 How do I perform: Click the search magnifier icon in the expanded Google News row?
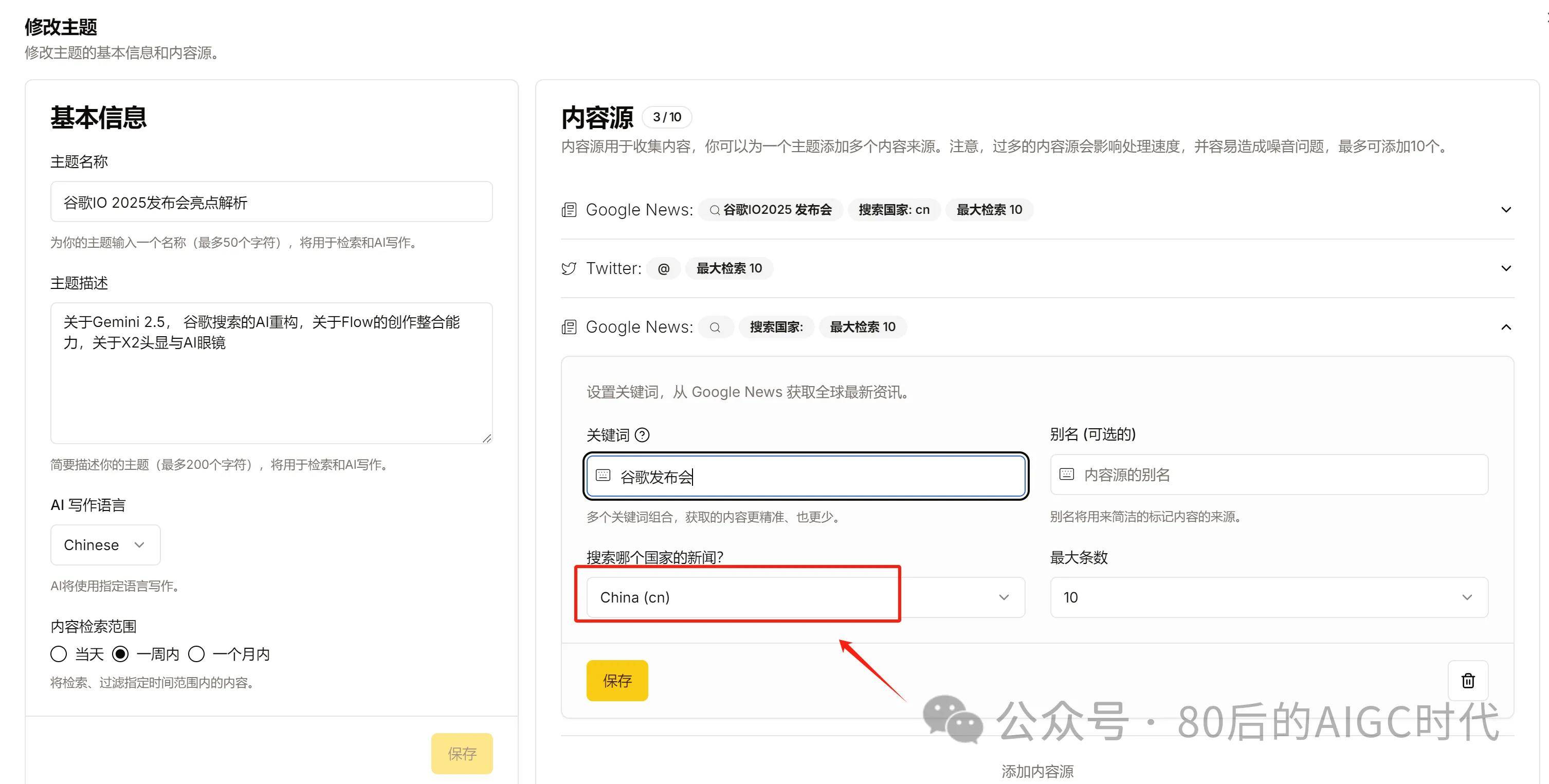[715, 327]
